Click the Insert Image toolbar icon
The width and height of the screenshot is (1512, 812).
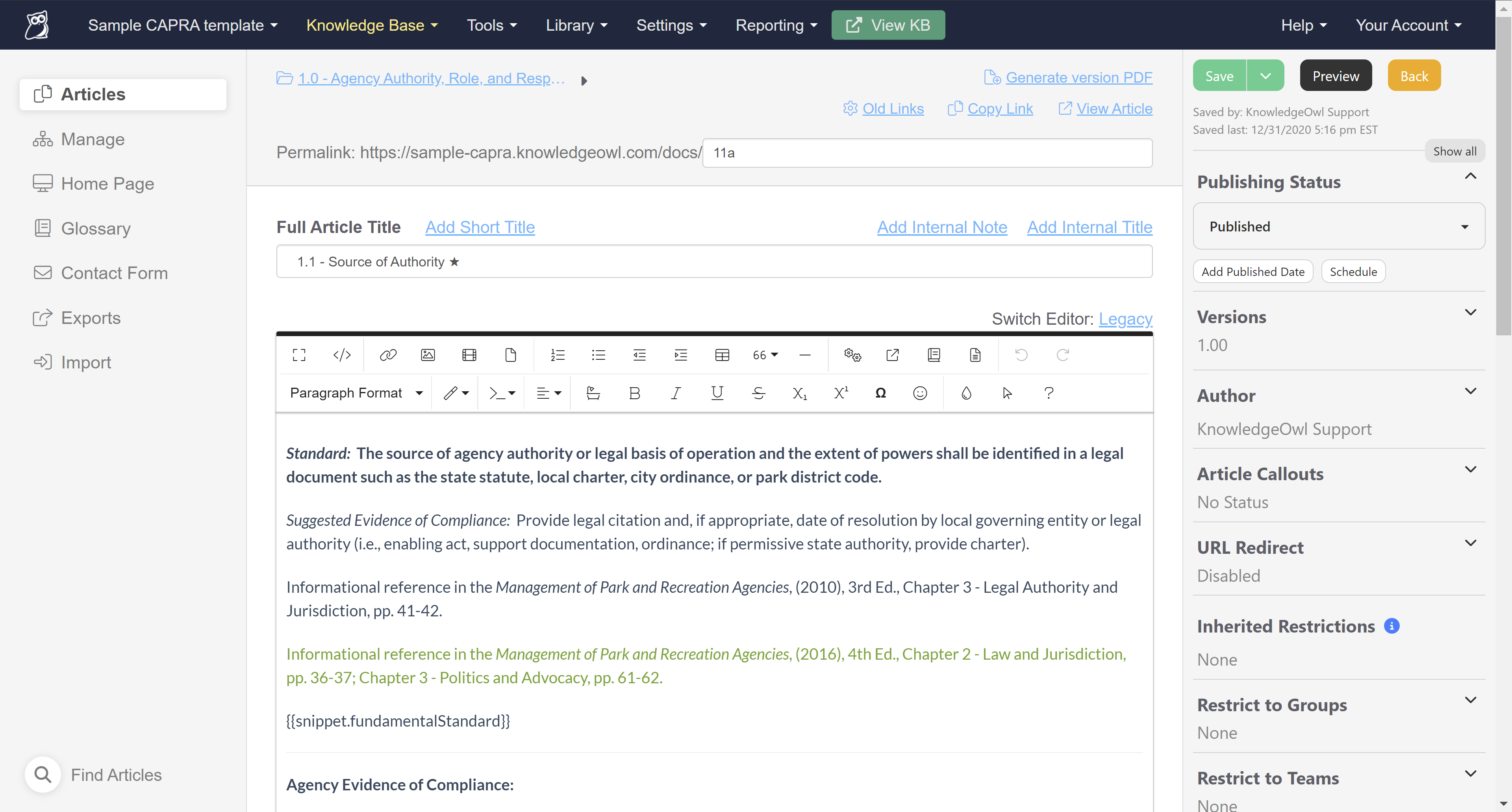(x=428, y=355)
